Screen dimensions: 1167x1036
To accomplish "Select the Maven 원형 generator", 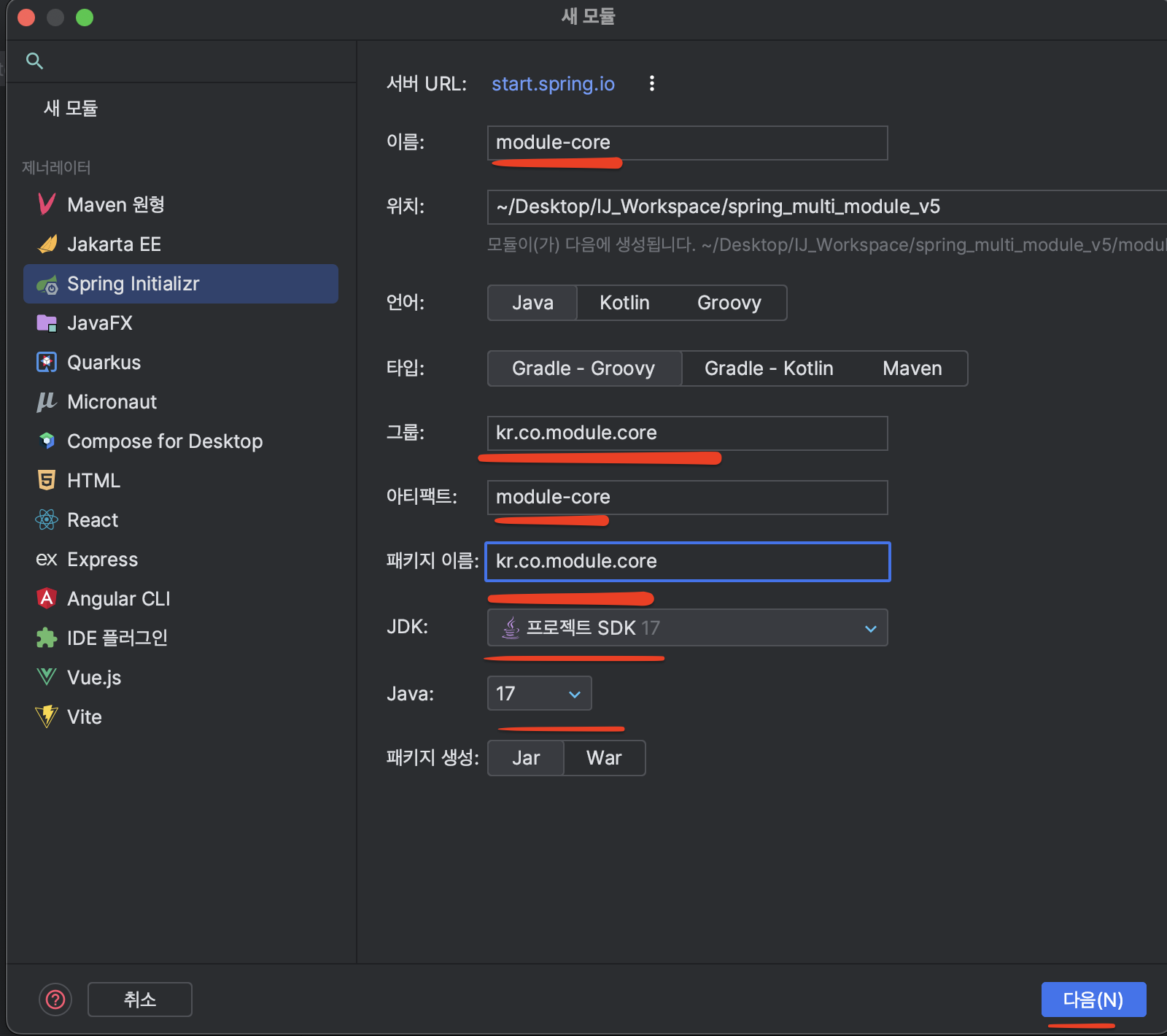I will point(181,204).
